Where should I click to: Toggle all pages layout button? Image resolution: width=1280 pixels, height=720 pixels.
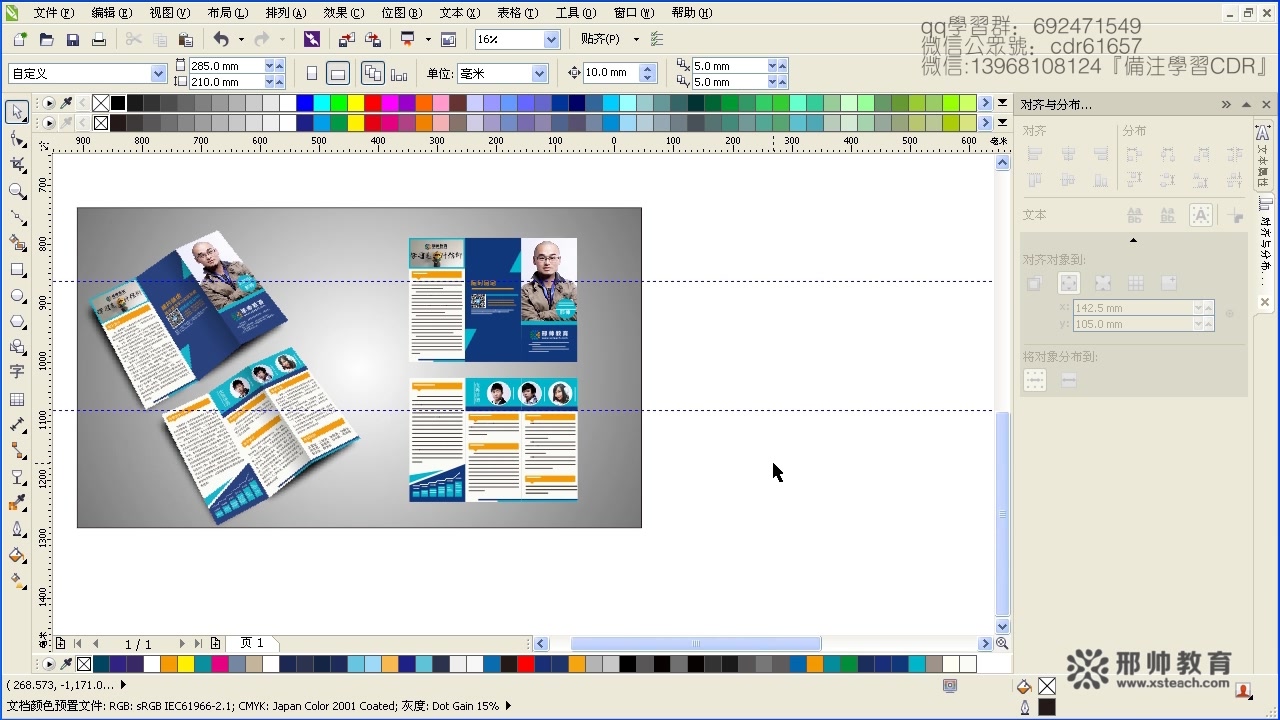coord(372,73)
